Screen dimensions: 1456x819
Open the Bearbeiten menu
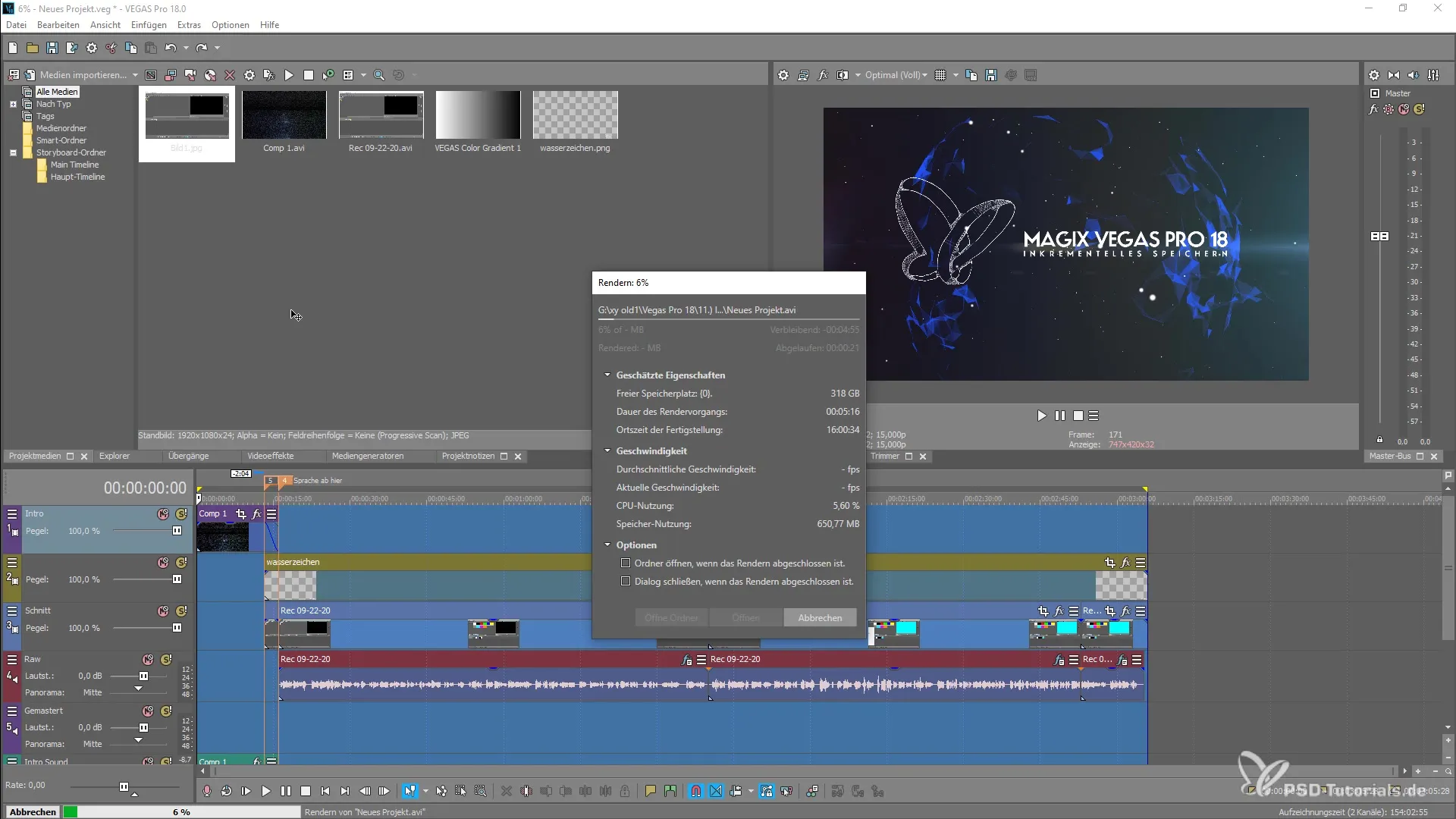58,25
